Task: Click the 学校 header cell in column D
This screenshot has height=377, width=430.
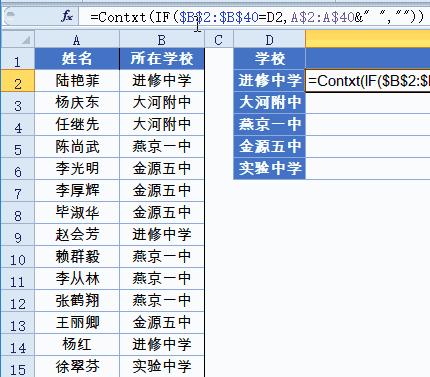Action: pyautogui.click(x=269, y=59)
